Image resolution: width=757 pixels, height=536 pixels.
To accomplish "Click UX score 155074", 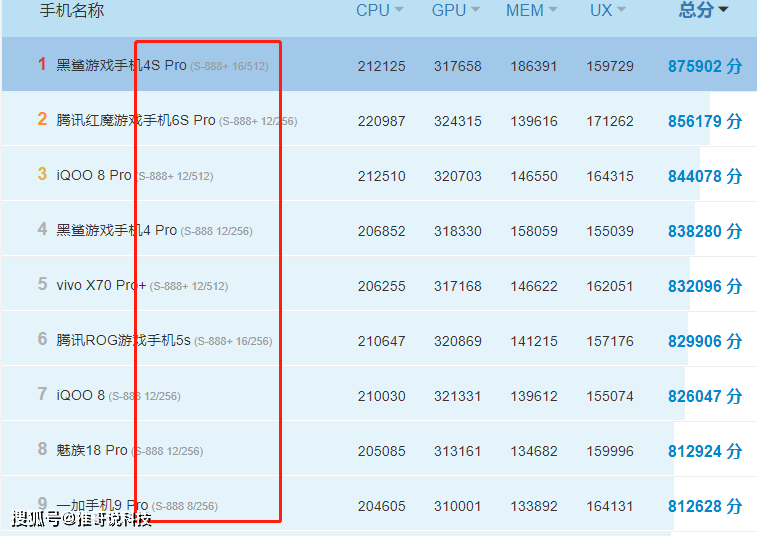I will (x=610, y=396).
